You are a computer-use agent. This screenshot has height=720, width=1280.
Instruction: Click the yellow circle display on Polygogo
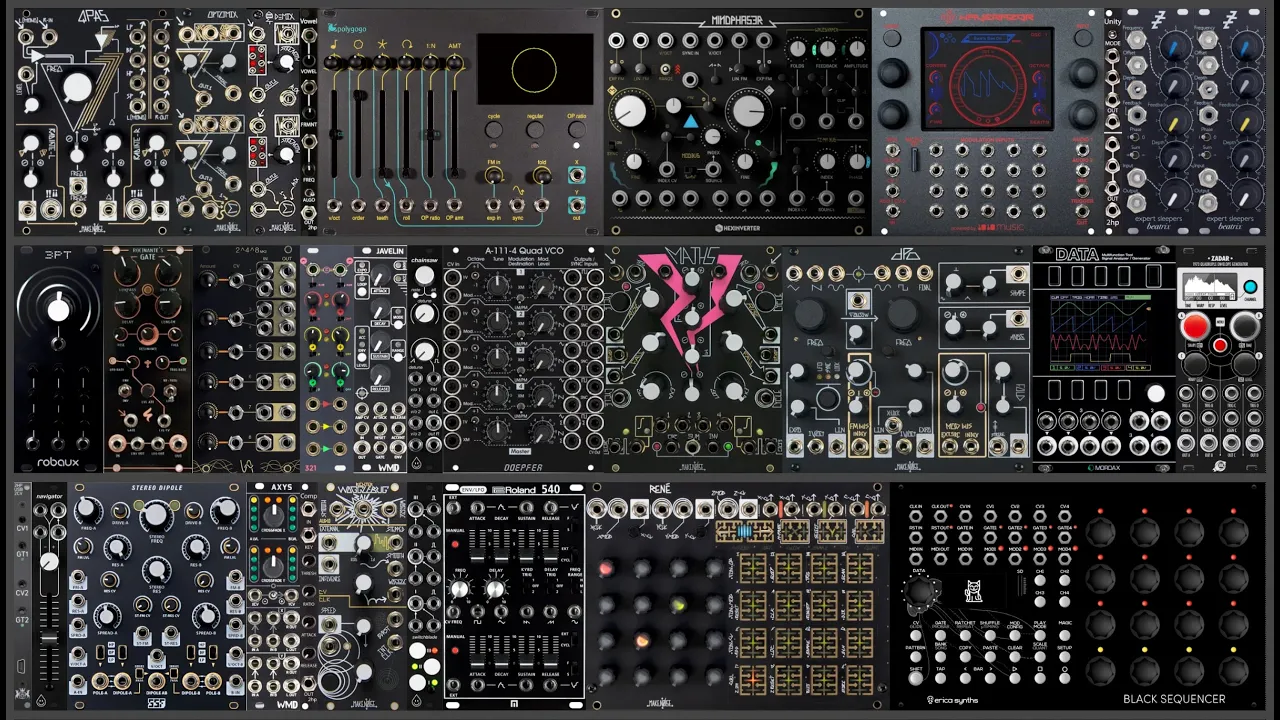pos(534,70)
